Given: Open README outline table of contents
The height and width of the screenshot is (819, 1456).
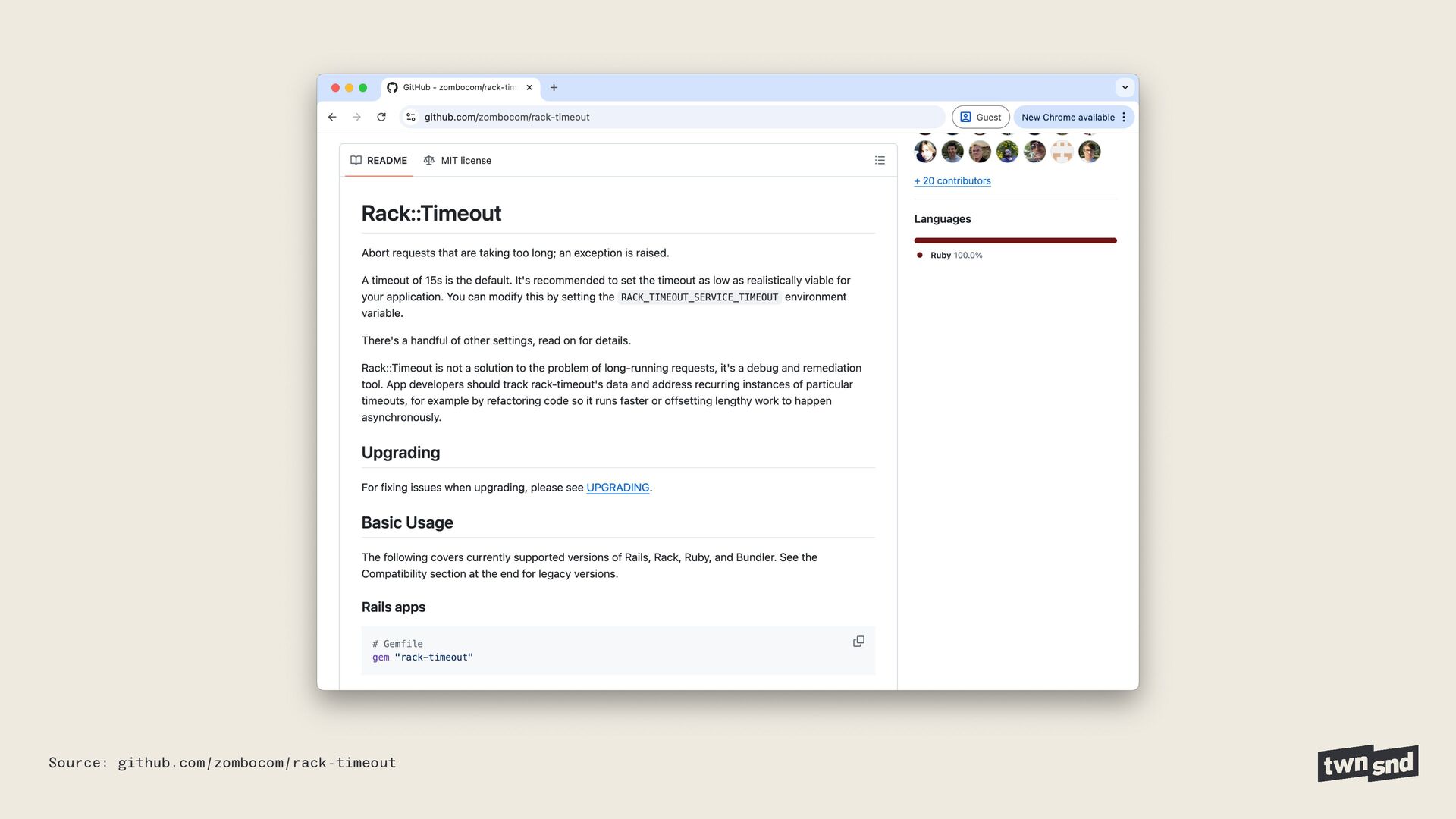Looking at the screenshot, I should coord(880,160).
